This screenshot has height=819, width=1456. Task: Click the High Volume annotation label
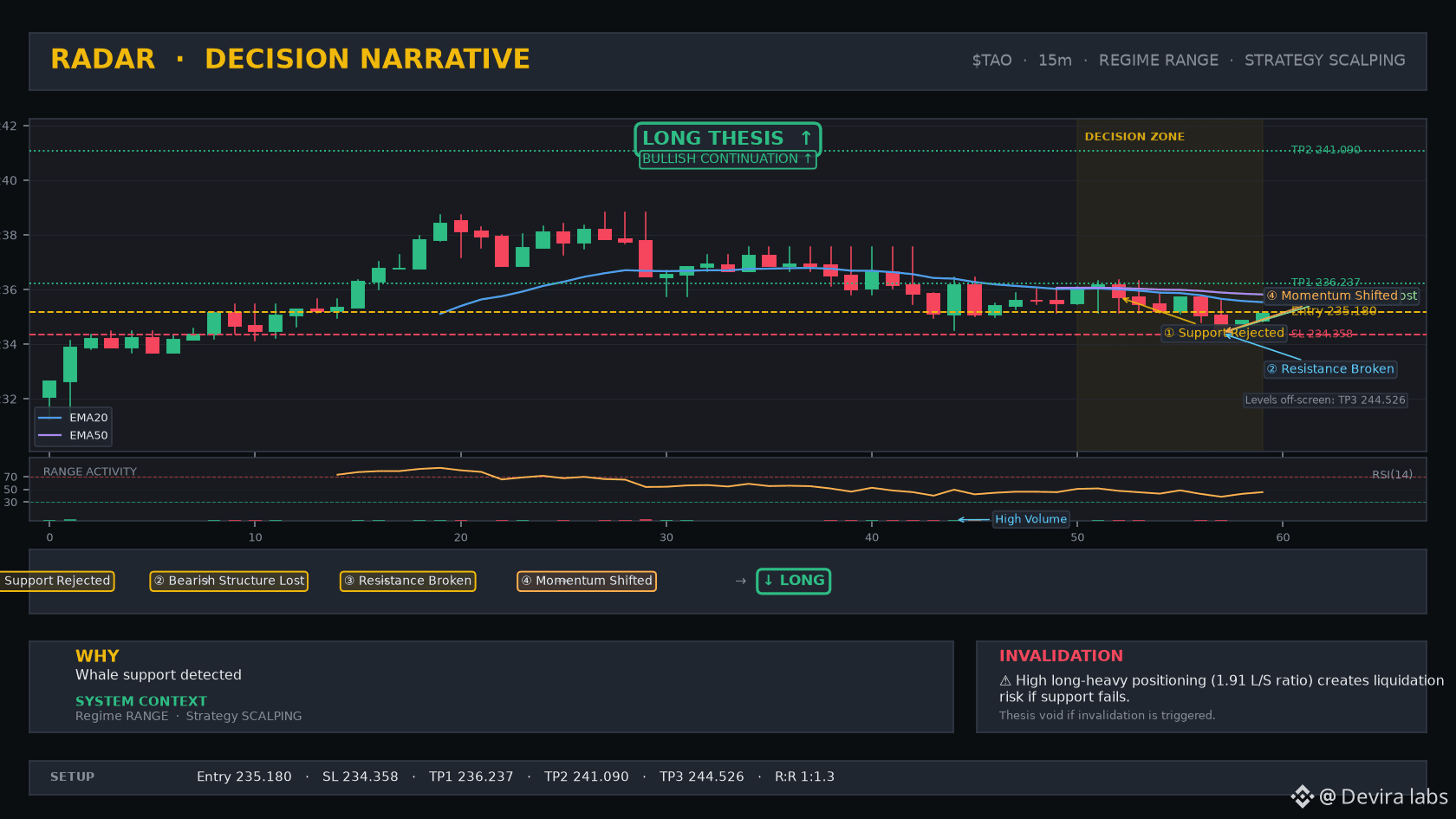click(1030, 519)
